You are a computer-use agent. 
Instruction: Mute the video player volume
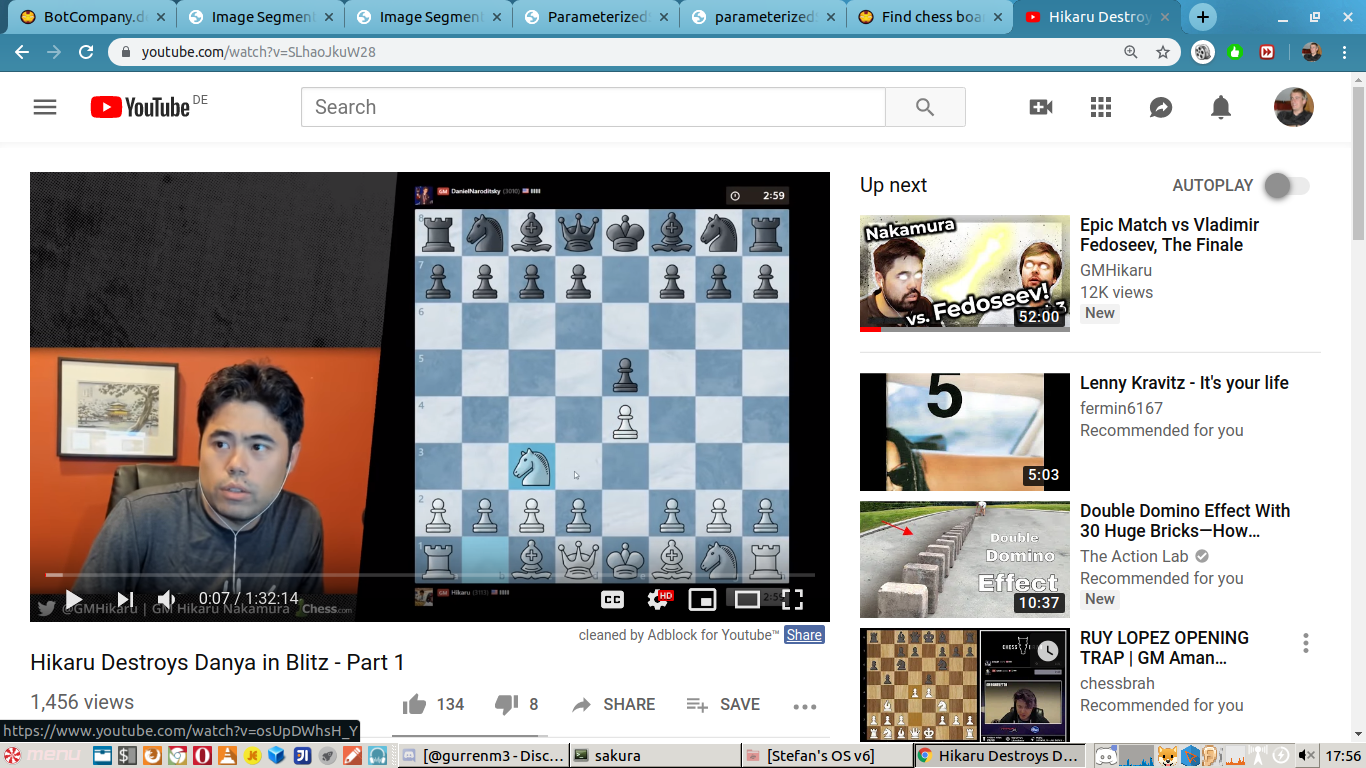coord(167,600)
